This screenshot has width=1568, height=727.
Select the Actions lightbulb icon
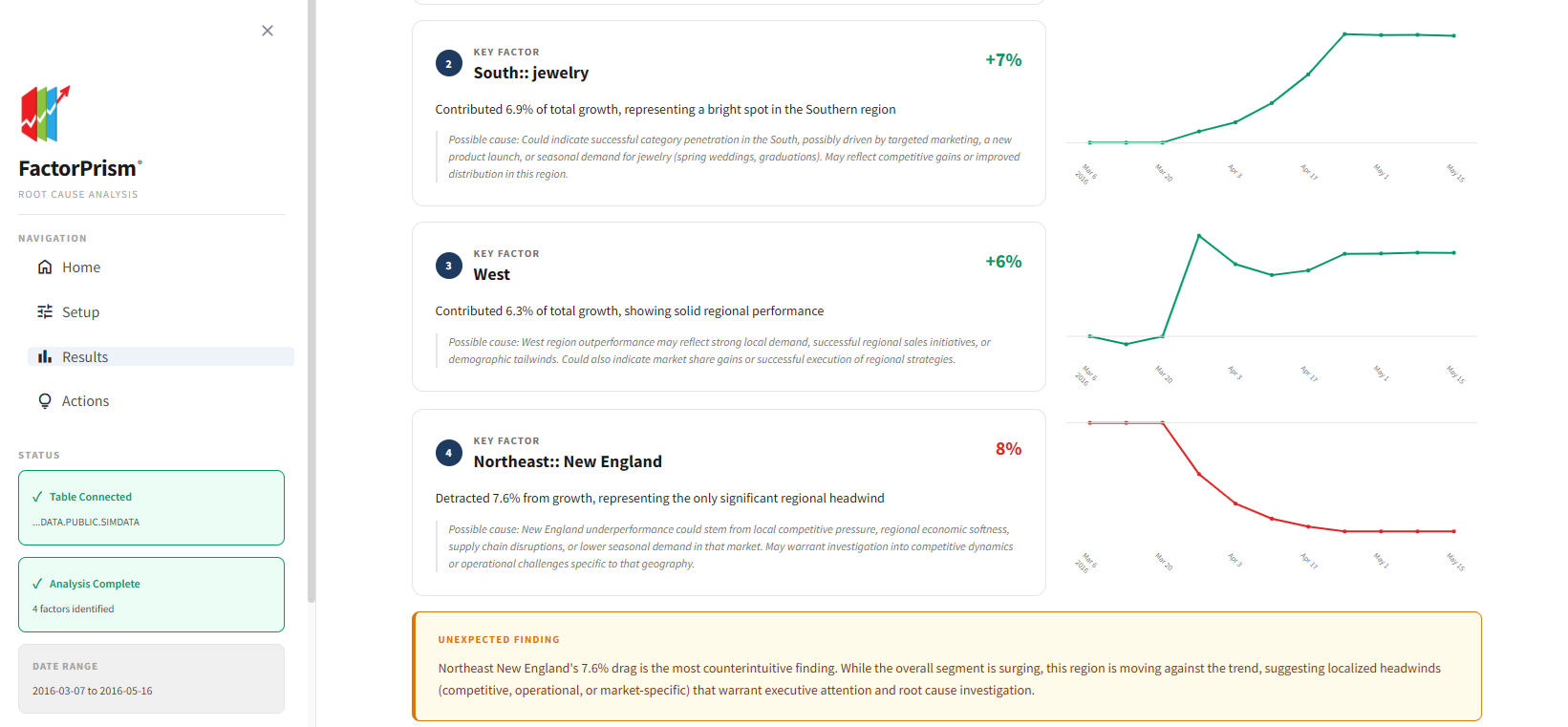point(45,400)
